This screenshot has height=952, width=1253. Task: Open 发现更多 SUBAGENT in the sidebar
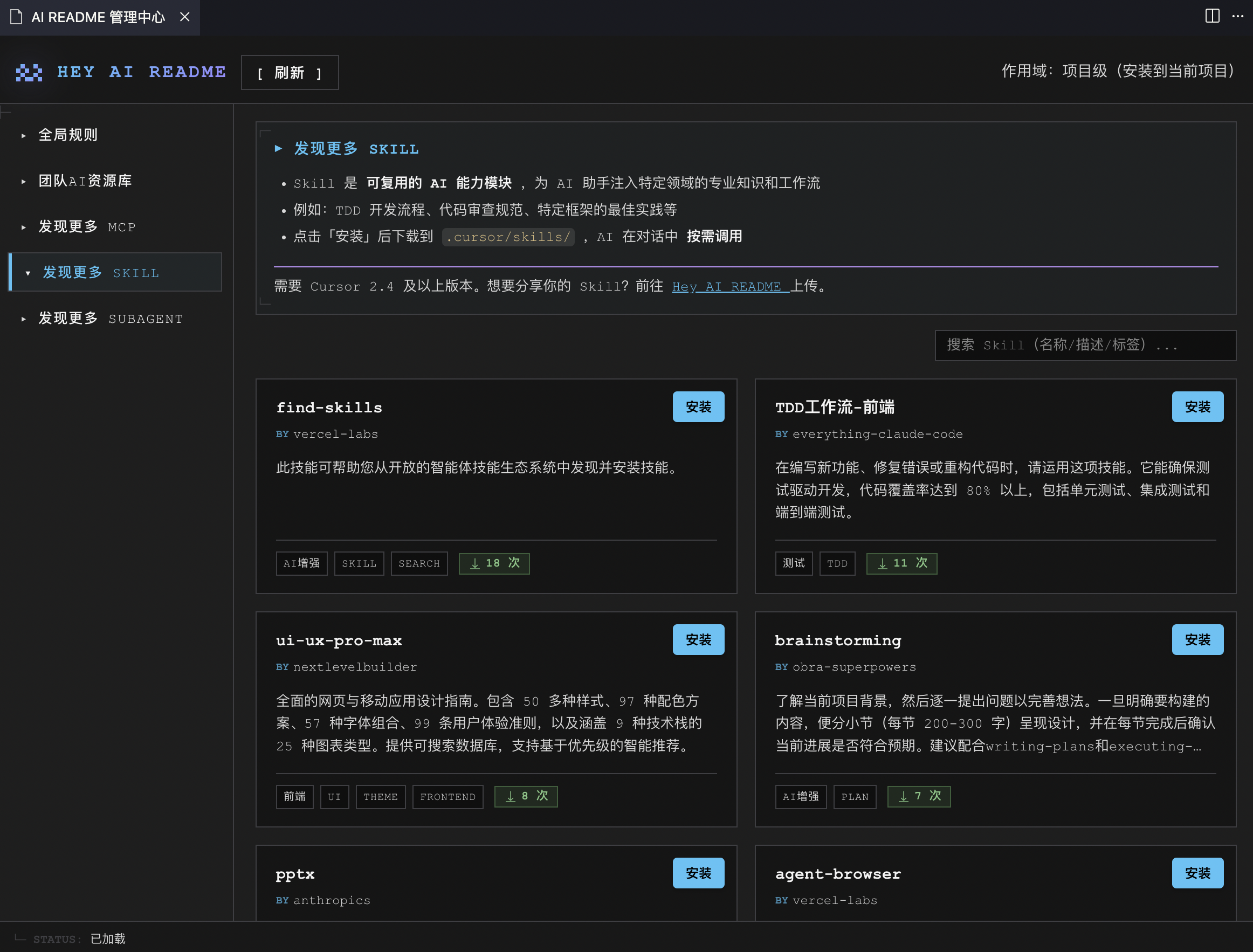(x=111, y=319)
